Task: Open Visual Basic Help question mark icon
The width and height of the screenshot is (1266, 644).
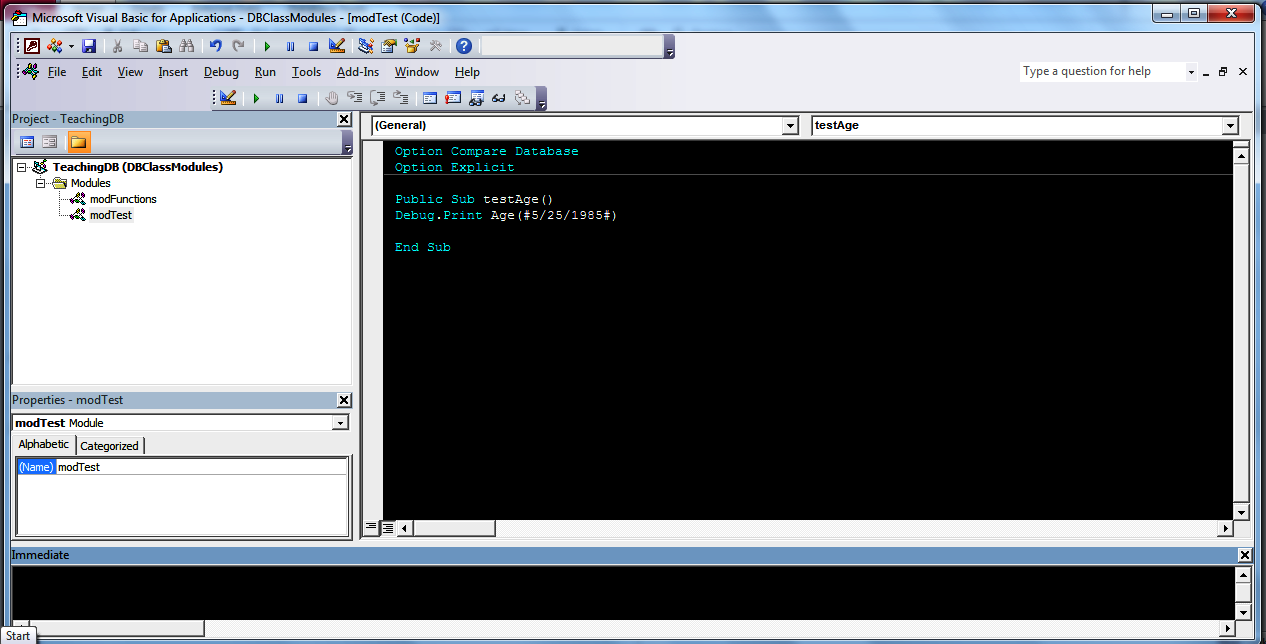Action: (x=464, y=46)
